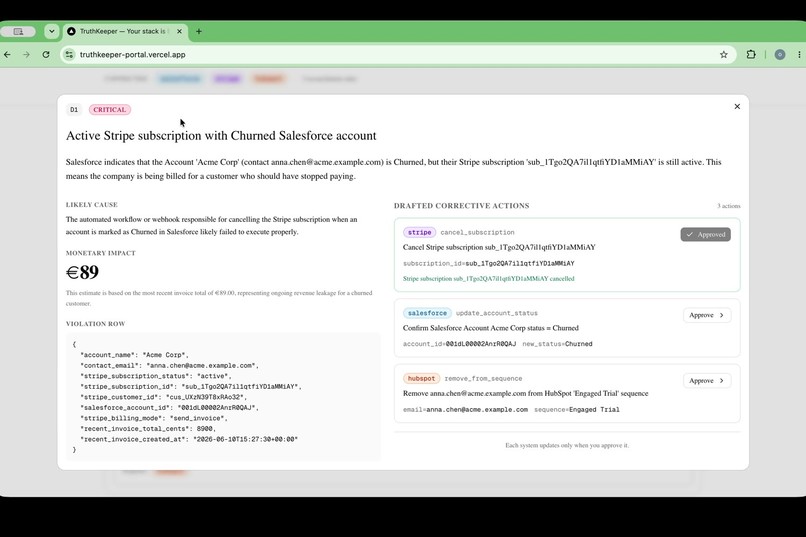Click the LIKELY CAUSE heading
The image size is (806, 537).
(x=91, y=205)
